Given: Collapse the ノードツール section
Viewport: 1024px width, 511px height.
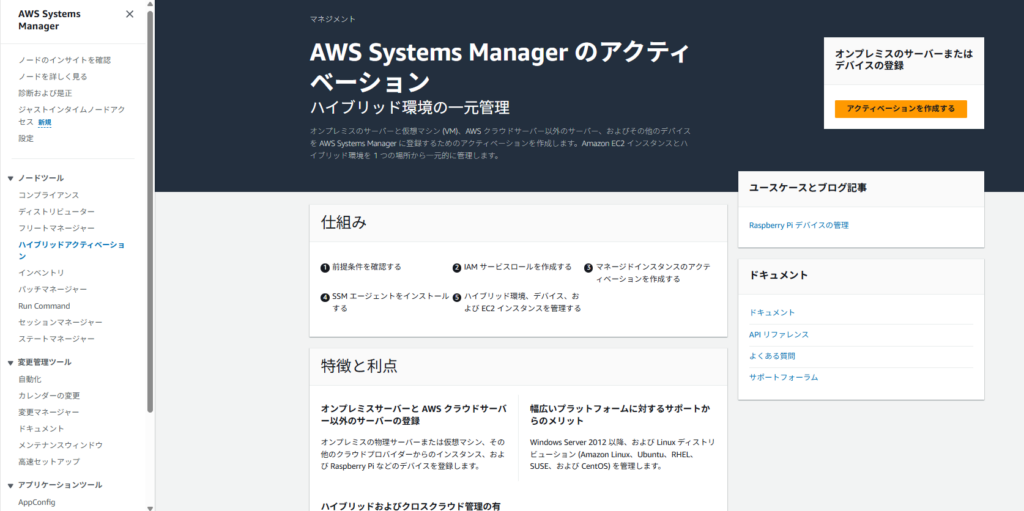Looking at the screenshot, I should point(10,178).
